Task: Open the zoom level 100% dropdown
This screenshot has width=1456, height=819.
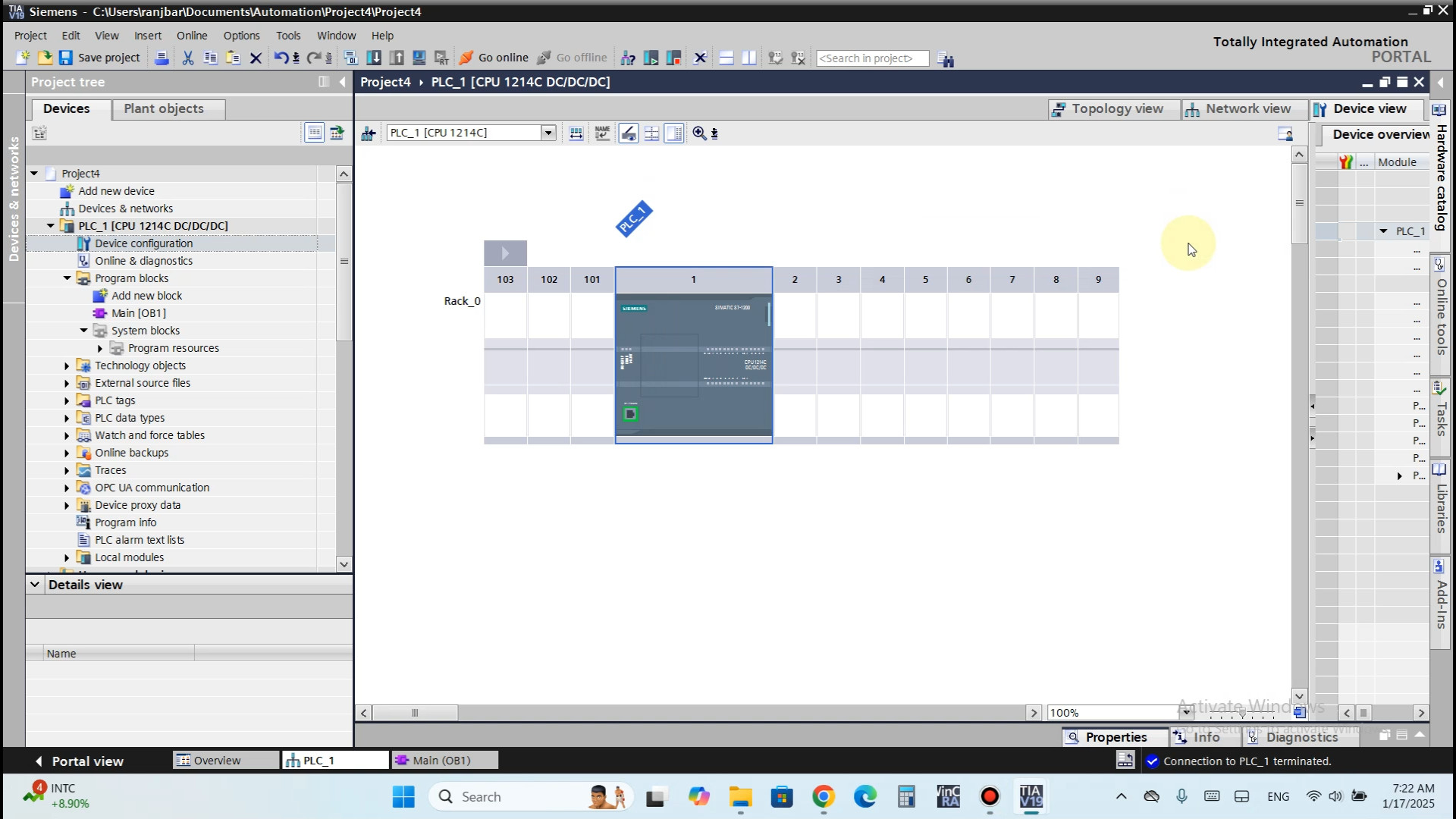Action: coord(1186,713)
